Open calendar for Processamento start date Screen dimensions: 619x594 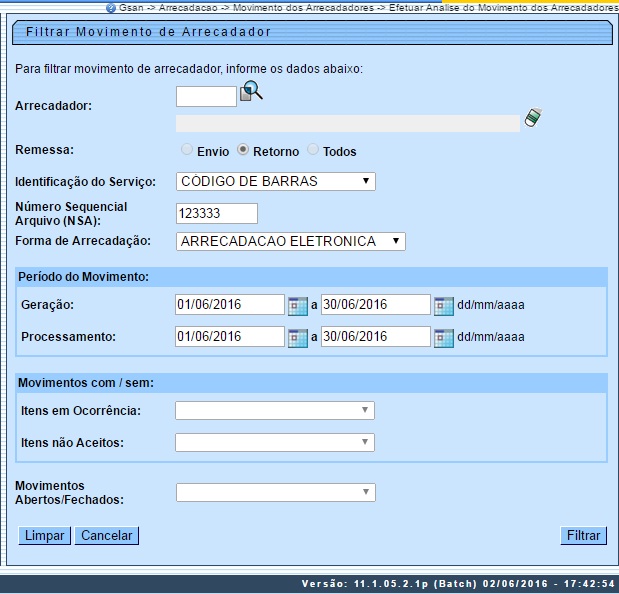click(298, 338)
